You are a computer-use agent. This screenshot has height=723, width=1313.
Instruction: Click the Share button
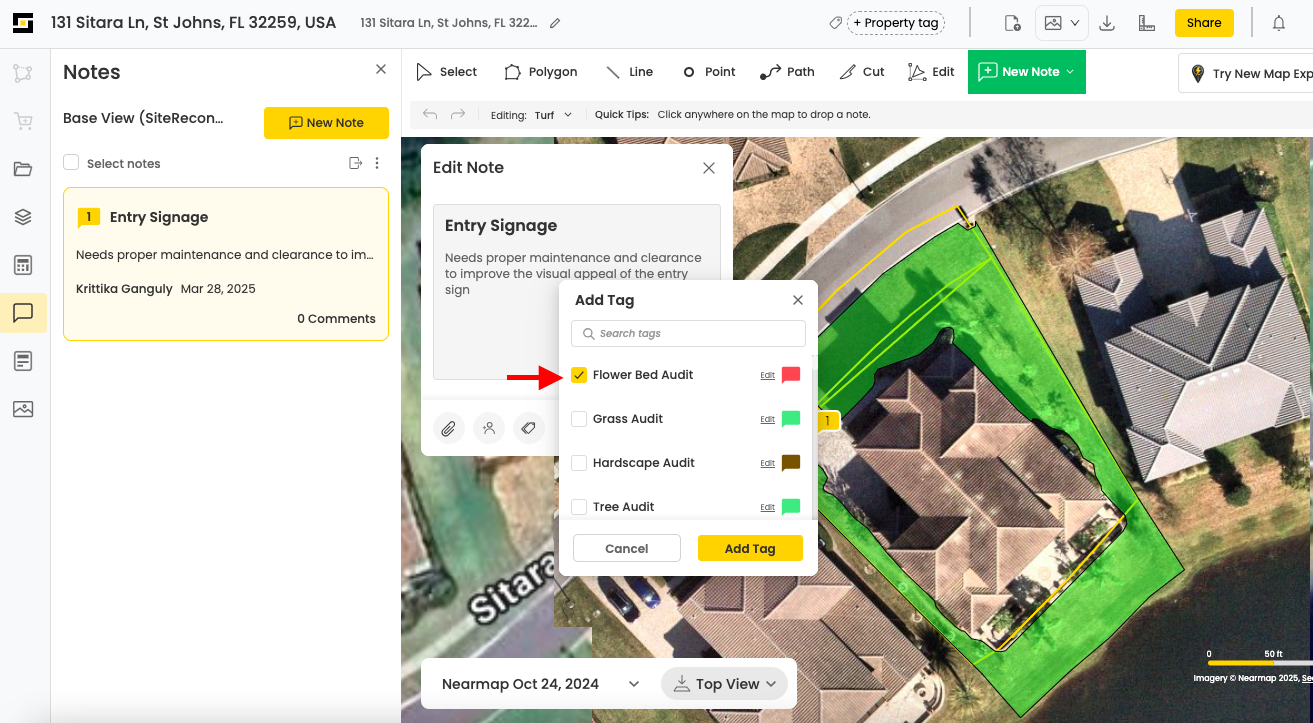[1204, 23]
